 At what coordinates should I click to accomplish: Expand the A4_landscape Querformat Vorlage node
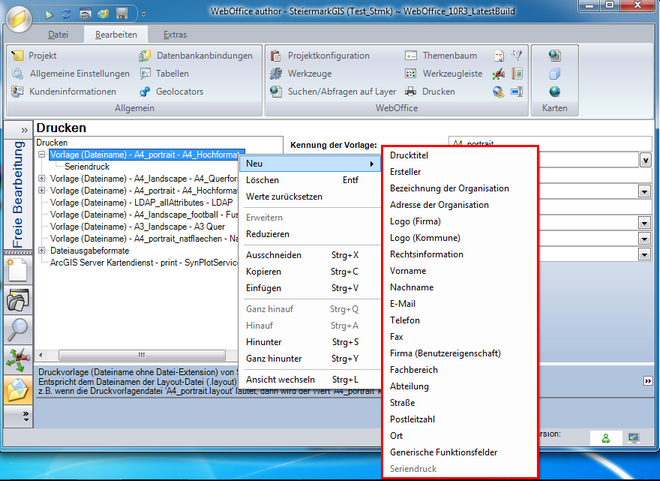pyautogui.click(x=41, y=179)
